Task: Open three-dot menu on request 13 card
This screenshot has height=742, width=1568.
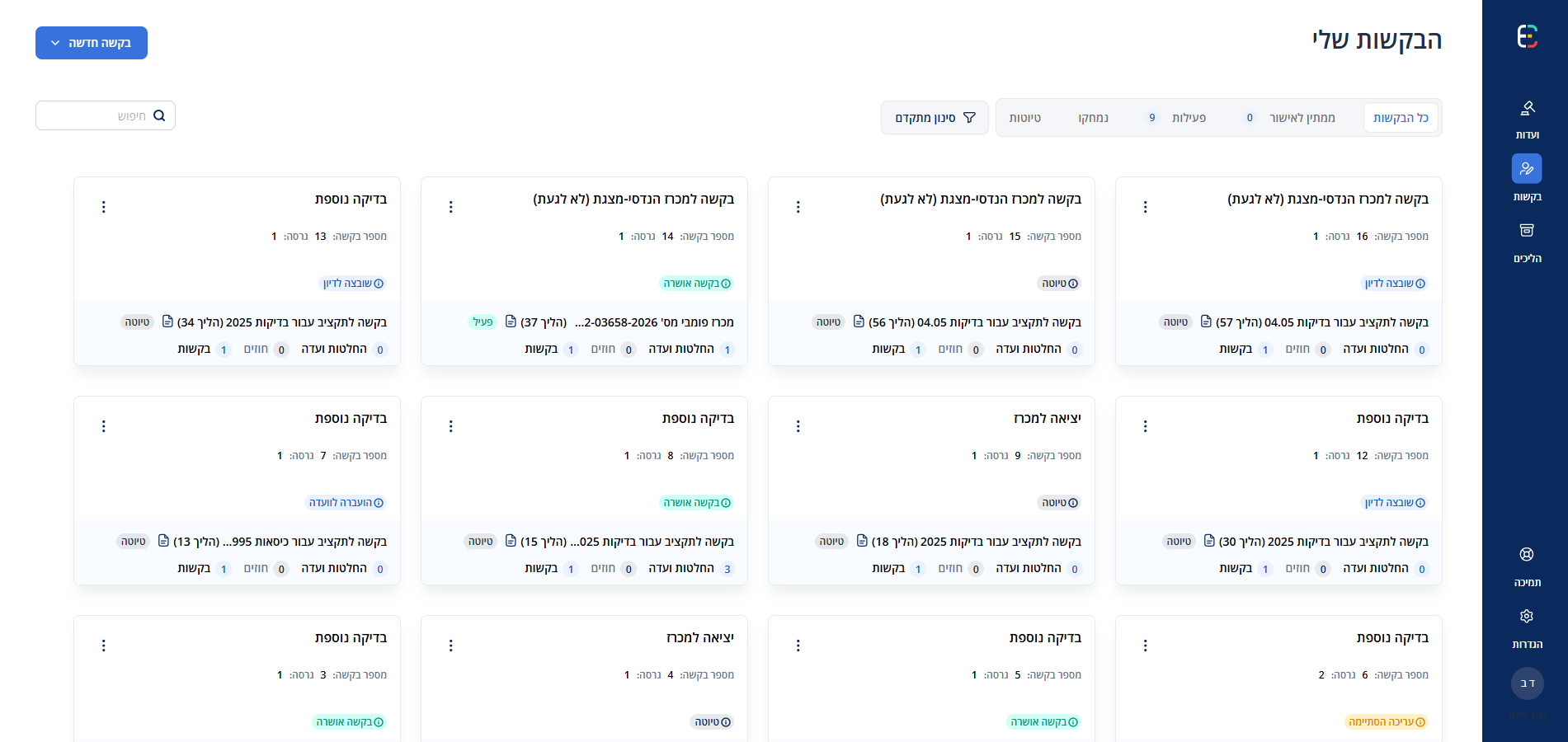Action: pos(103,207)
